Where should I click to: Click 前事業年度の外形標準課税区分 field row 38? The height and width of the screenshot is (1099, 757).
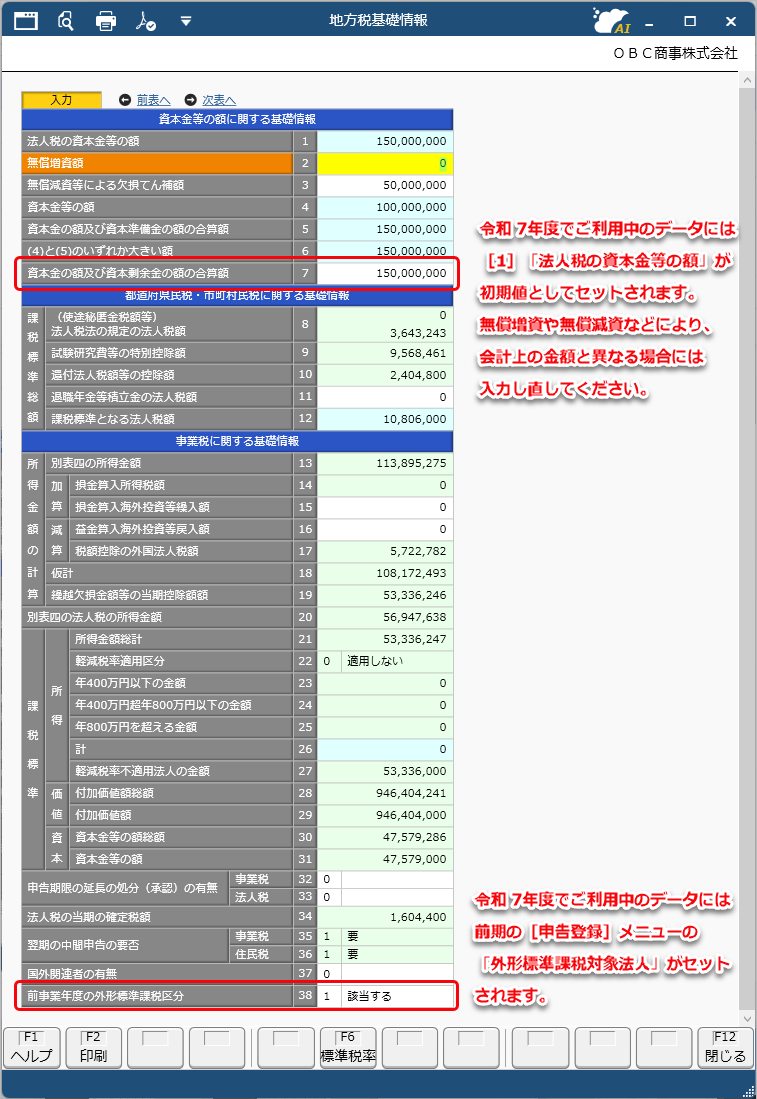pos(385,996)
